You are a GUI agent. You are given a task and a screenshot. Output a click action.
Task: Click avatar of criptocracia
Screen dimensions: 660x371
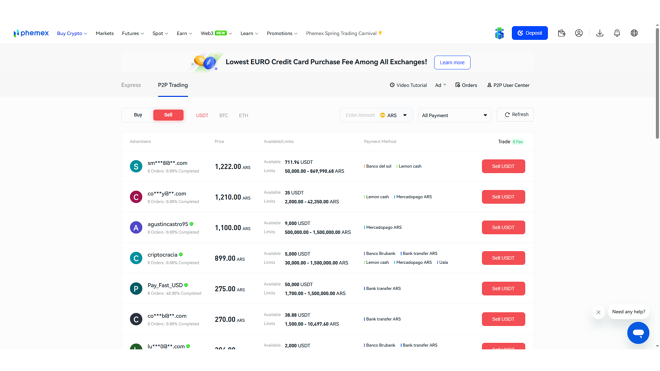tap(136, 258)
